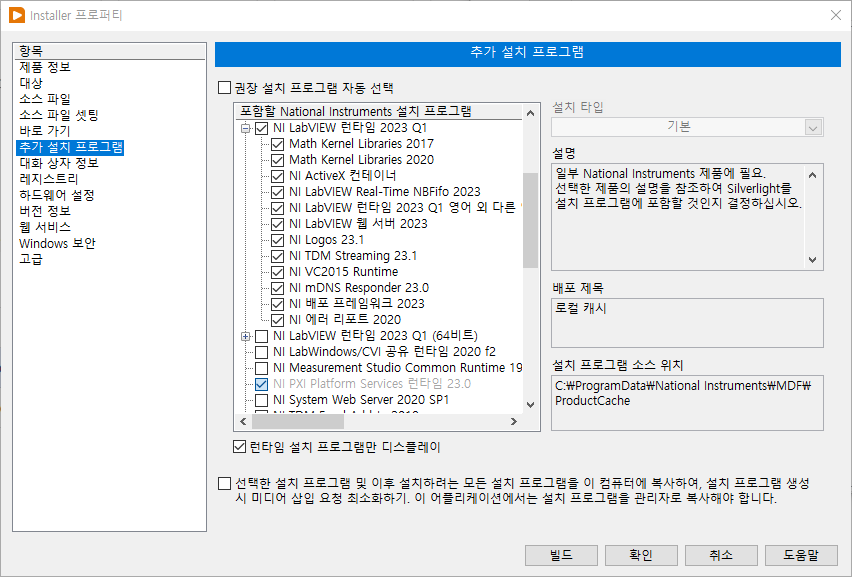Toggle NI PXI Platform Services 런타임 23.0 checkbox

coord(262,384)
